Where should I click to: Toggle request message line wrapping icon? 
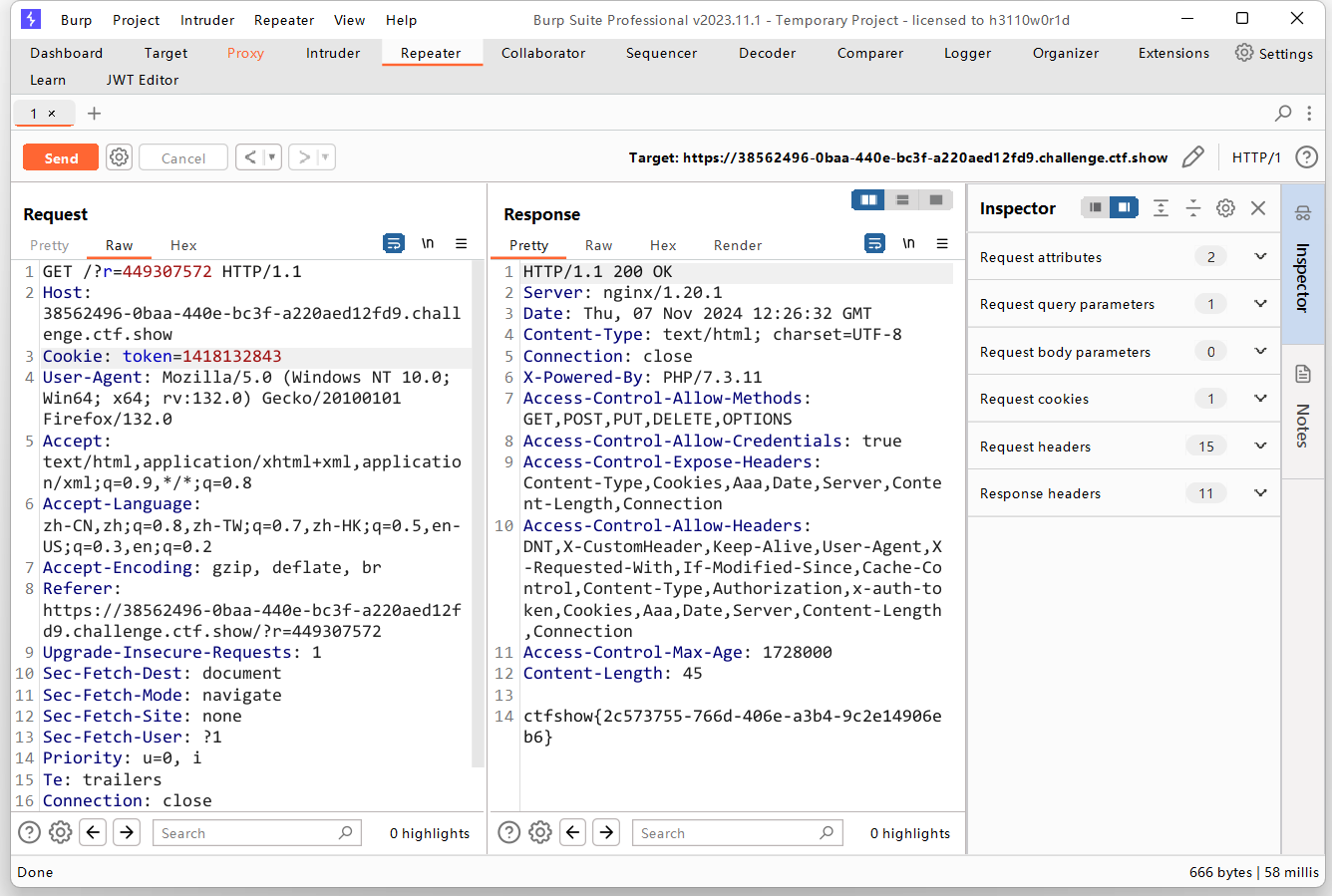pos(394,243)
